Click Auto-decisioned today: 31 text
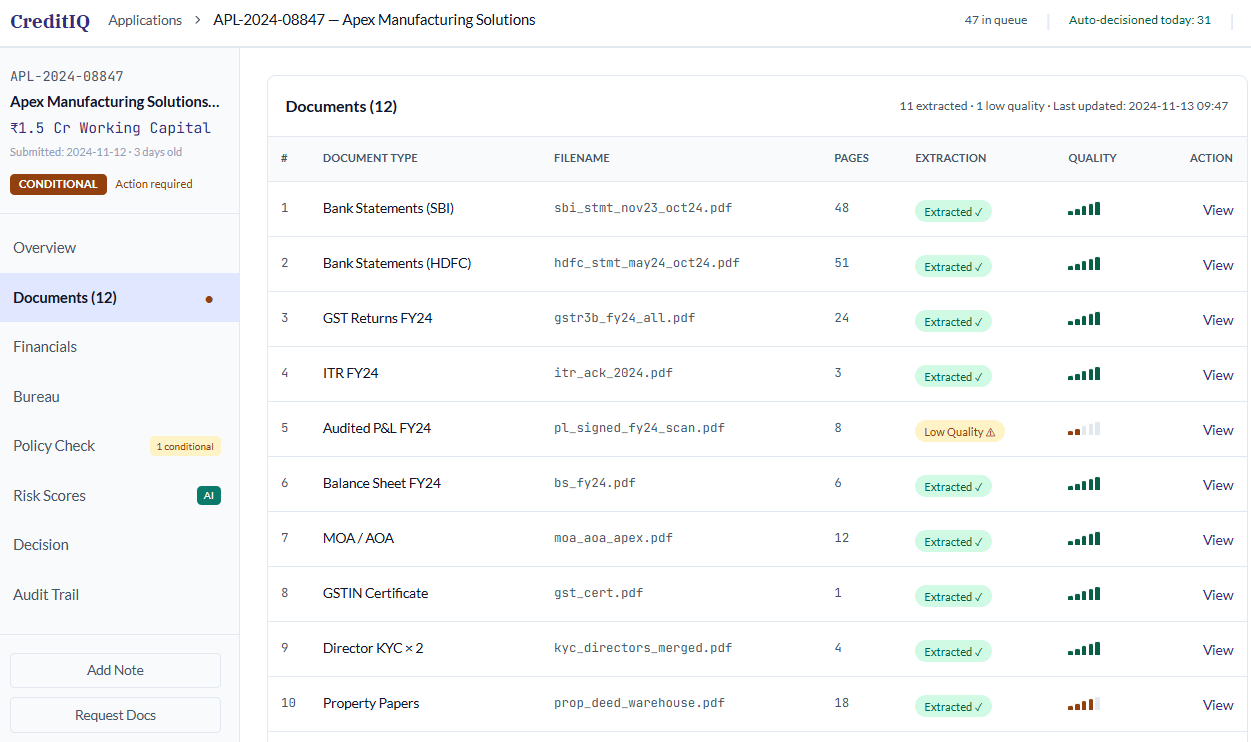 [1140, 20]
